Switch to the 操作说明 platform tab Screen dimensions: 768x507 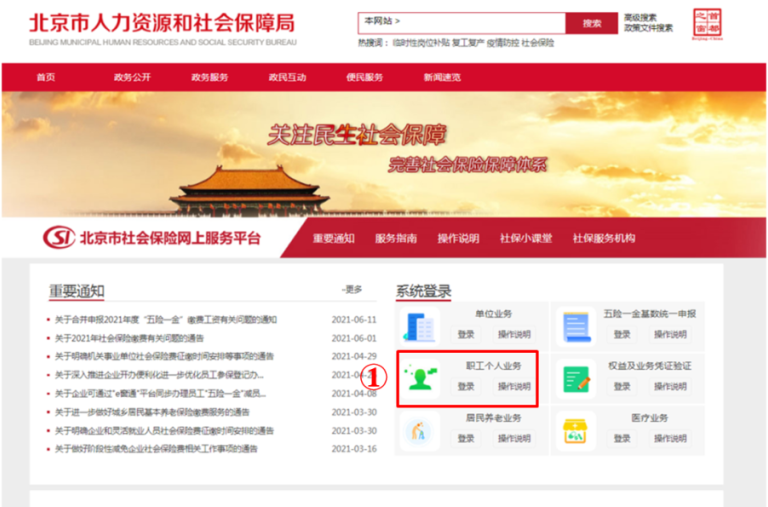click(x=458, y=239)
